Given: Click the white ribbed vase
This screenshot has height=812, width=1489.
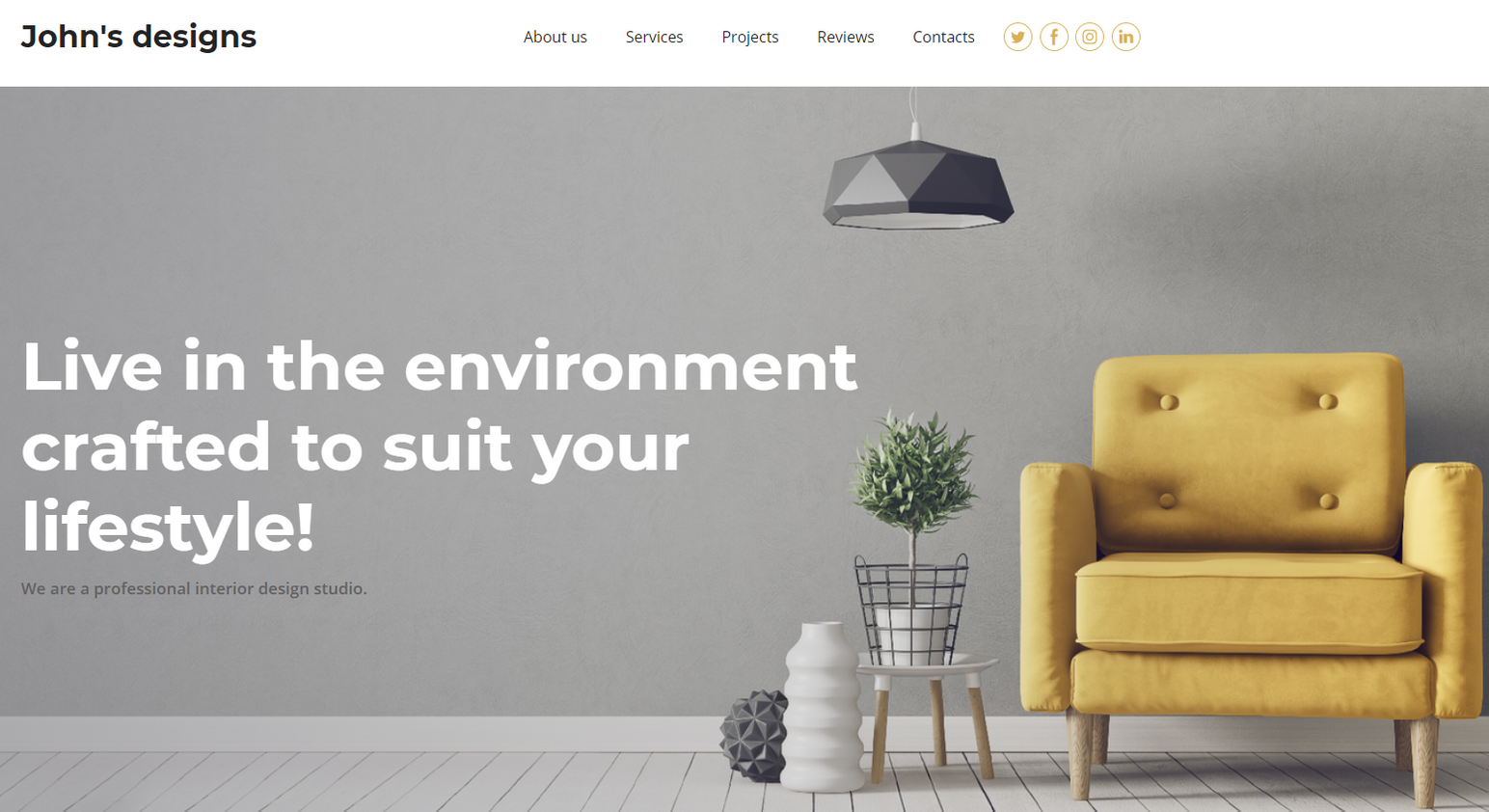Looking at the screenshot, I should 823,707.
